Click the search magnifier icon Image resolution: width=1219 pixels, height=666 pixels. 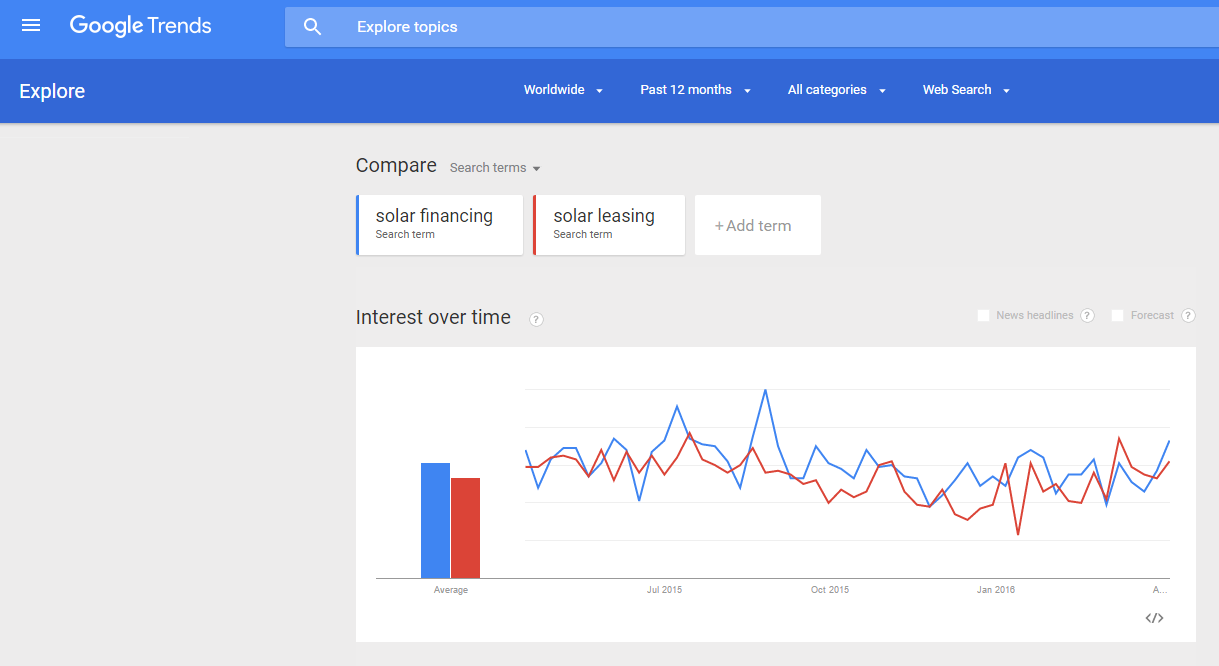point(312,26)
